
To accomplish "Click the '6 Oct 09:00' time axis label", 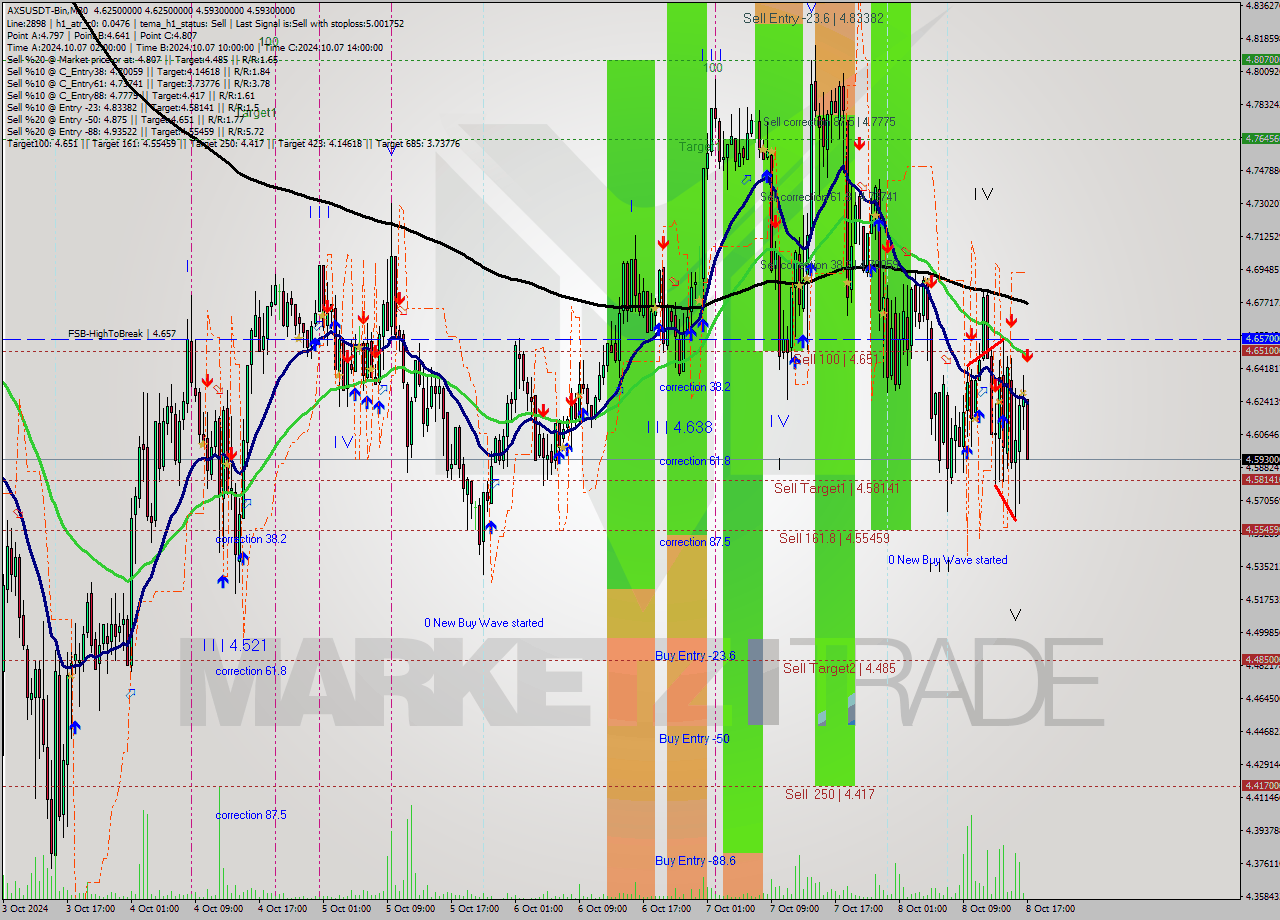I will (604, 909).
